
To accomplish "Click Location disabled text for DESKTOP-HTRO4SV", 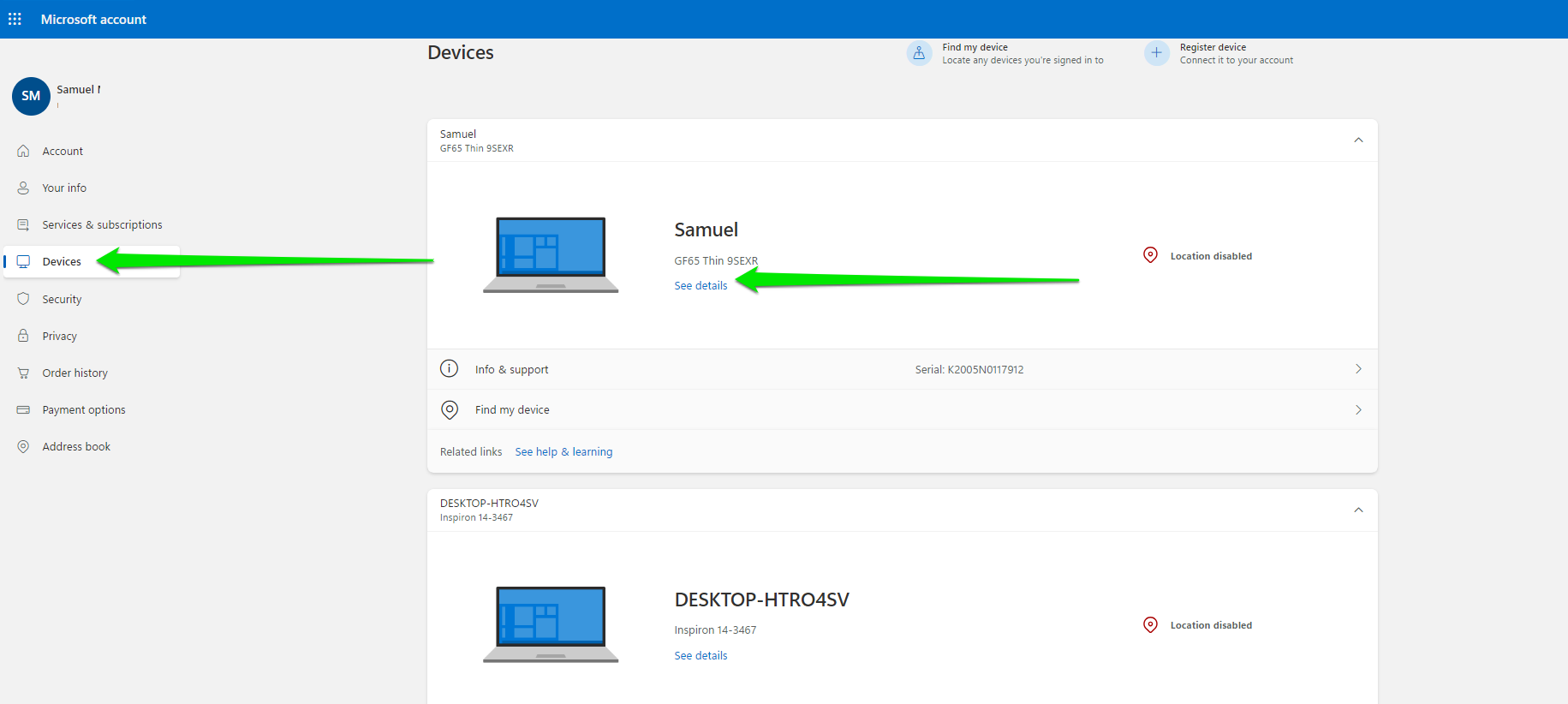I will [x=1211, y=625].
